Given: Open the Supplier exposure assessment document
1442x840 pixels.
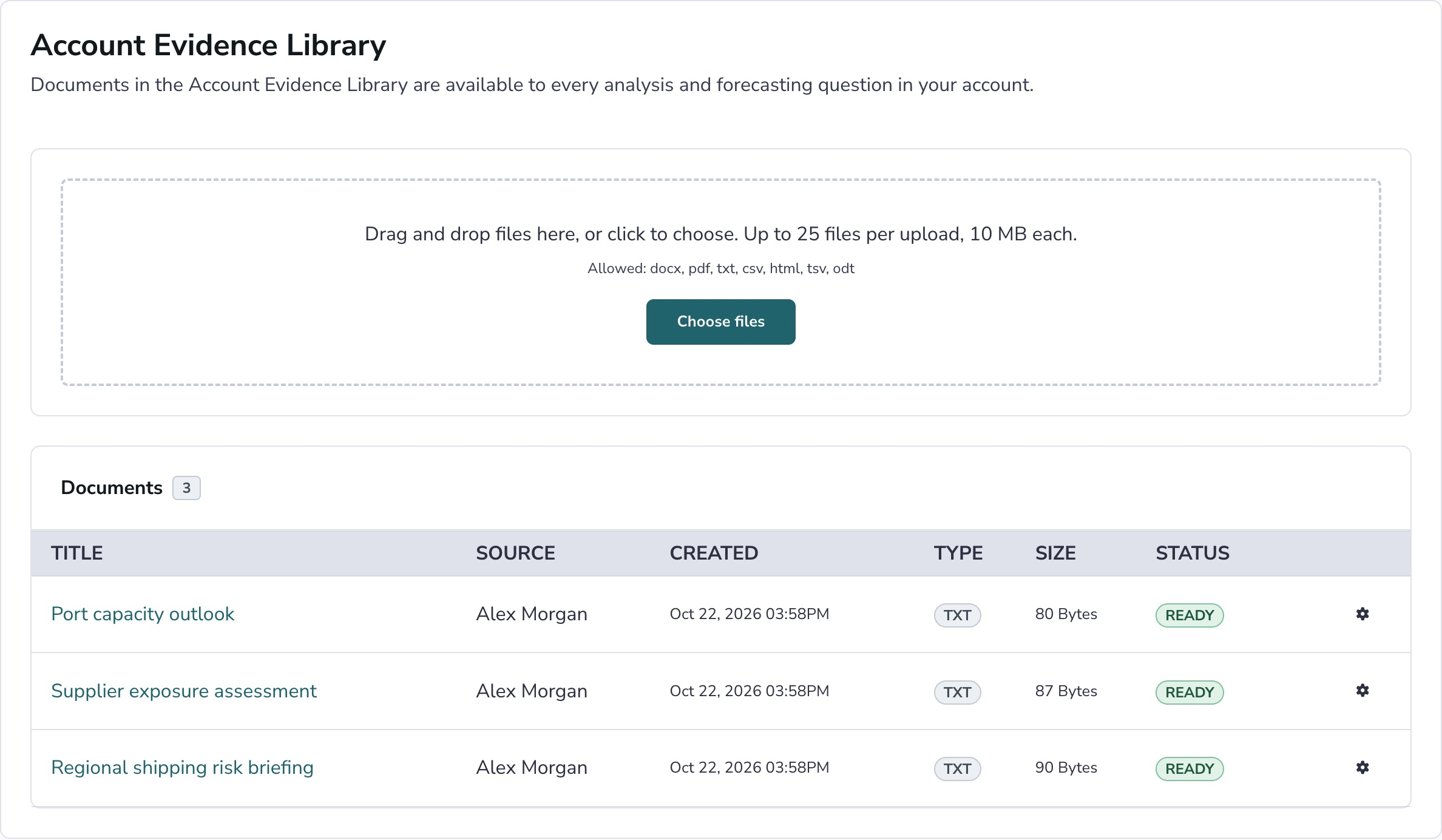Looking at the screenshot, I should pos(184,691).
